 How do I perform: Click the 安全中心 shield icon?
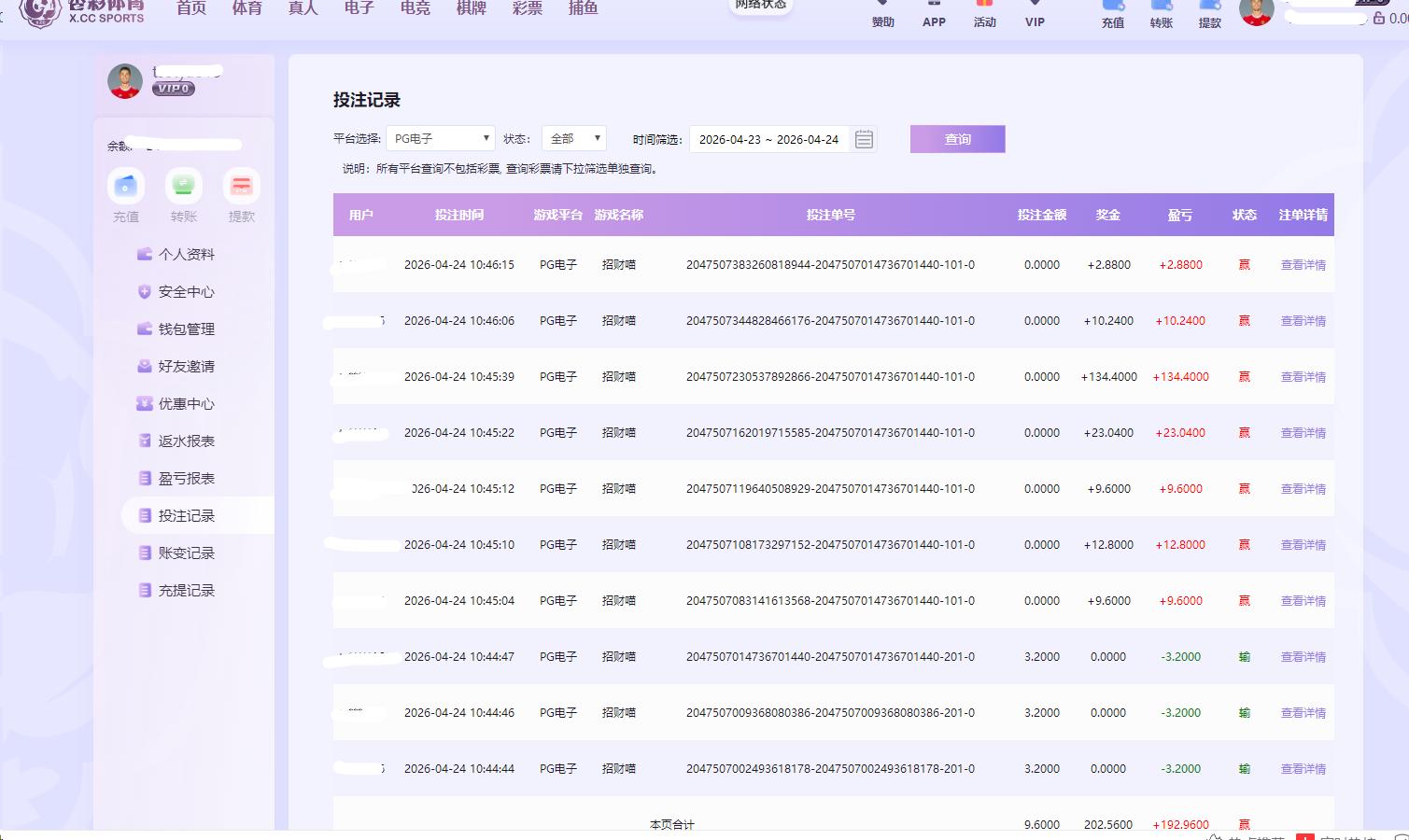(144, 291)
